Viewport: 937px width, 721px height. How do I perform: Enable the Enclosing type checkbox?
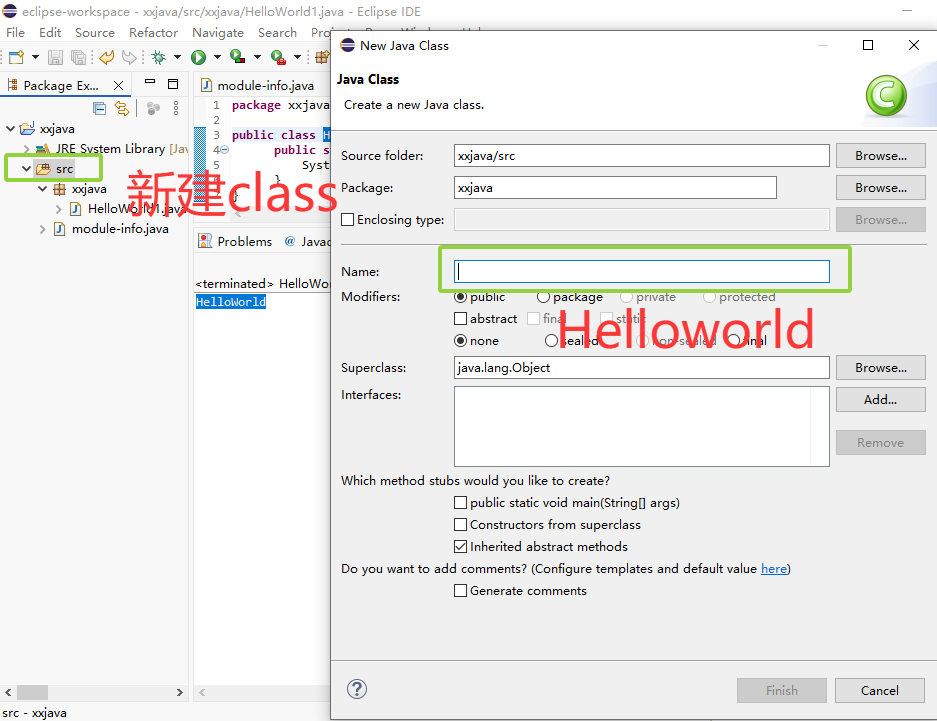tap(347, 219)
